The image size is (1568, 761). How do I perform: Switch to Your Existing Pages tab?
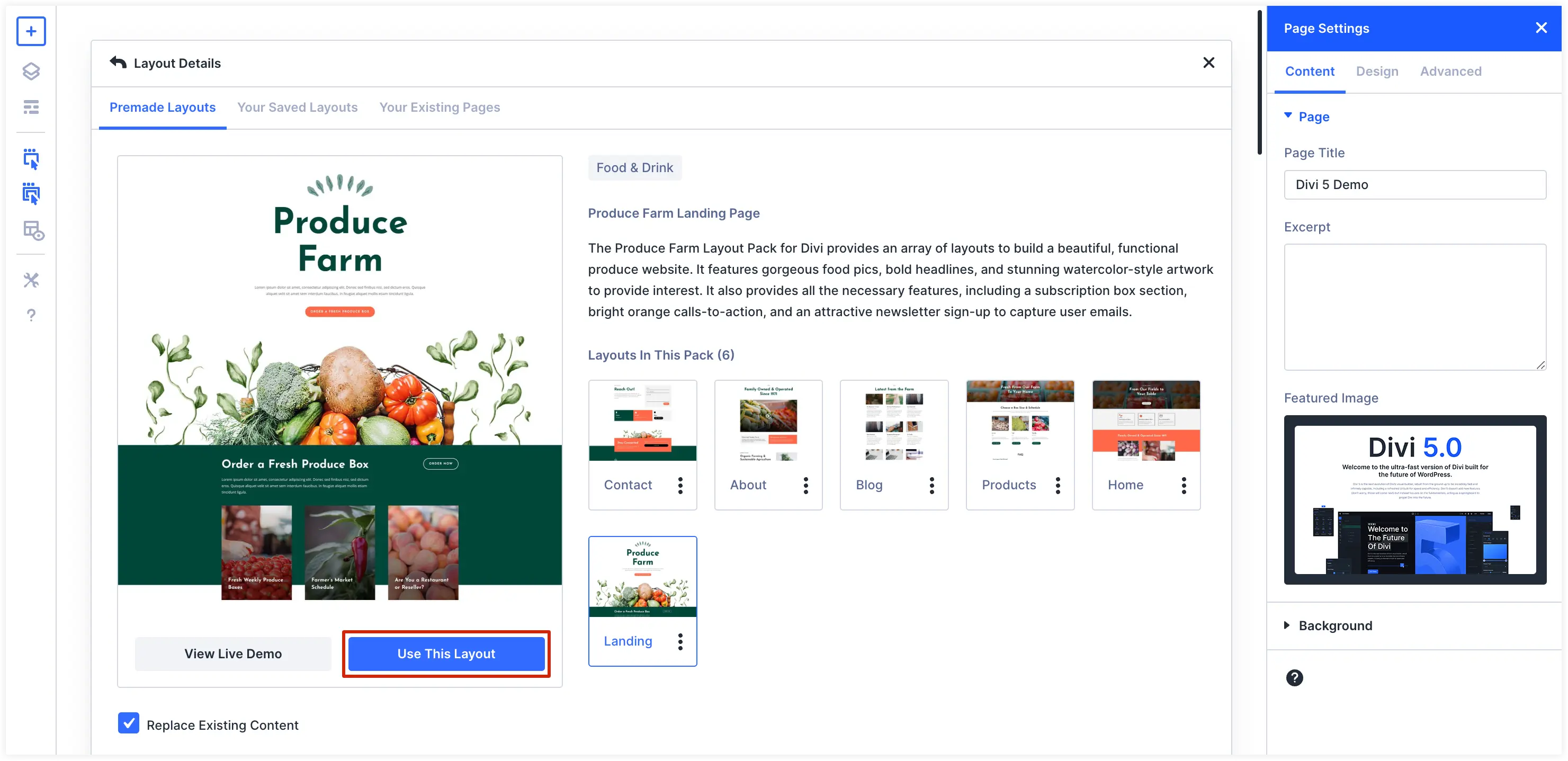point(440,108)
